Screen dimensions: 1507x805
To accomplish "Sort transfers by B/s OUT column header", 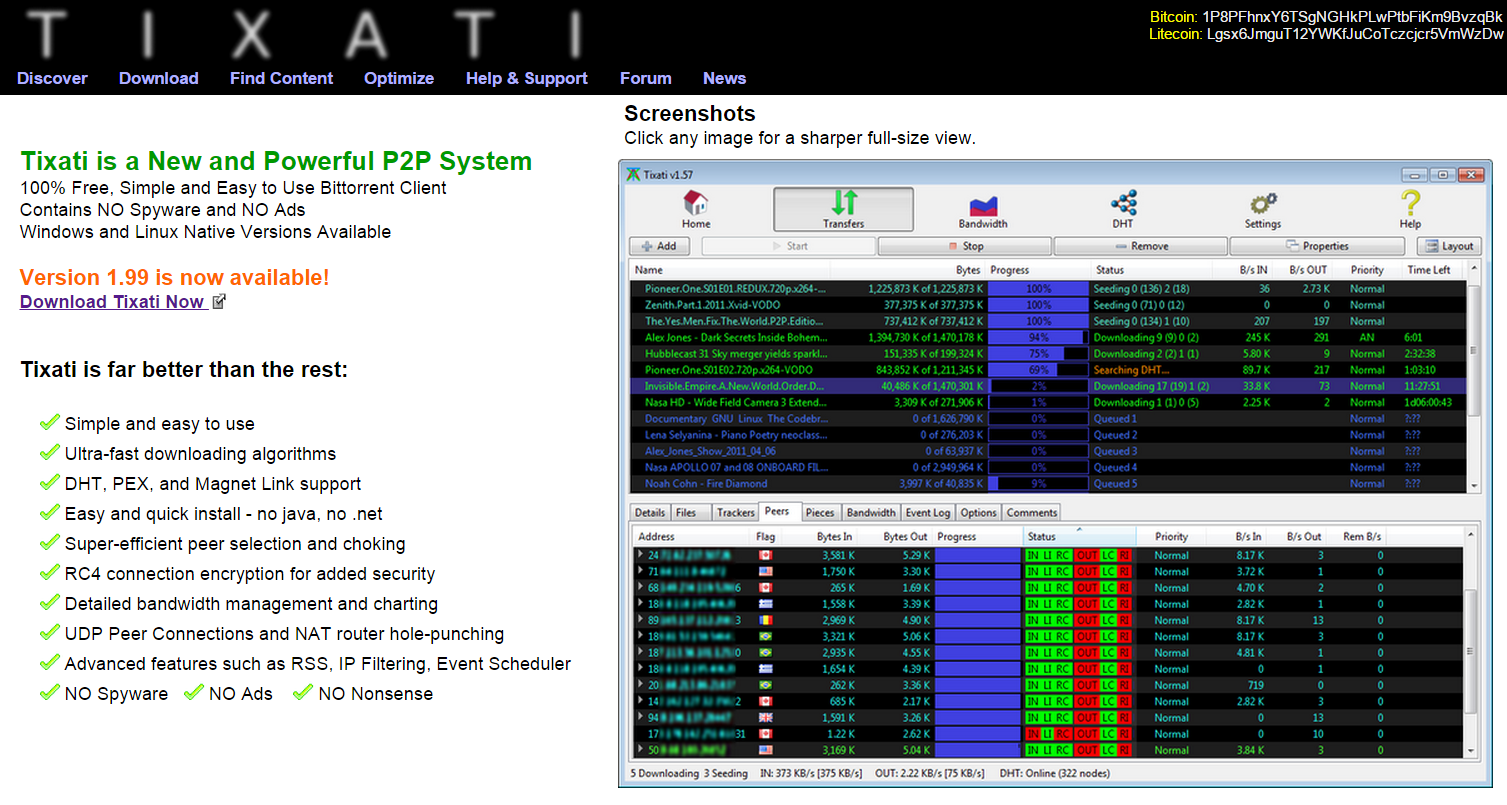I will click(x=1307, y=270).
